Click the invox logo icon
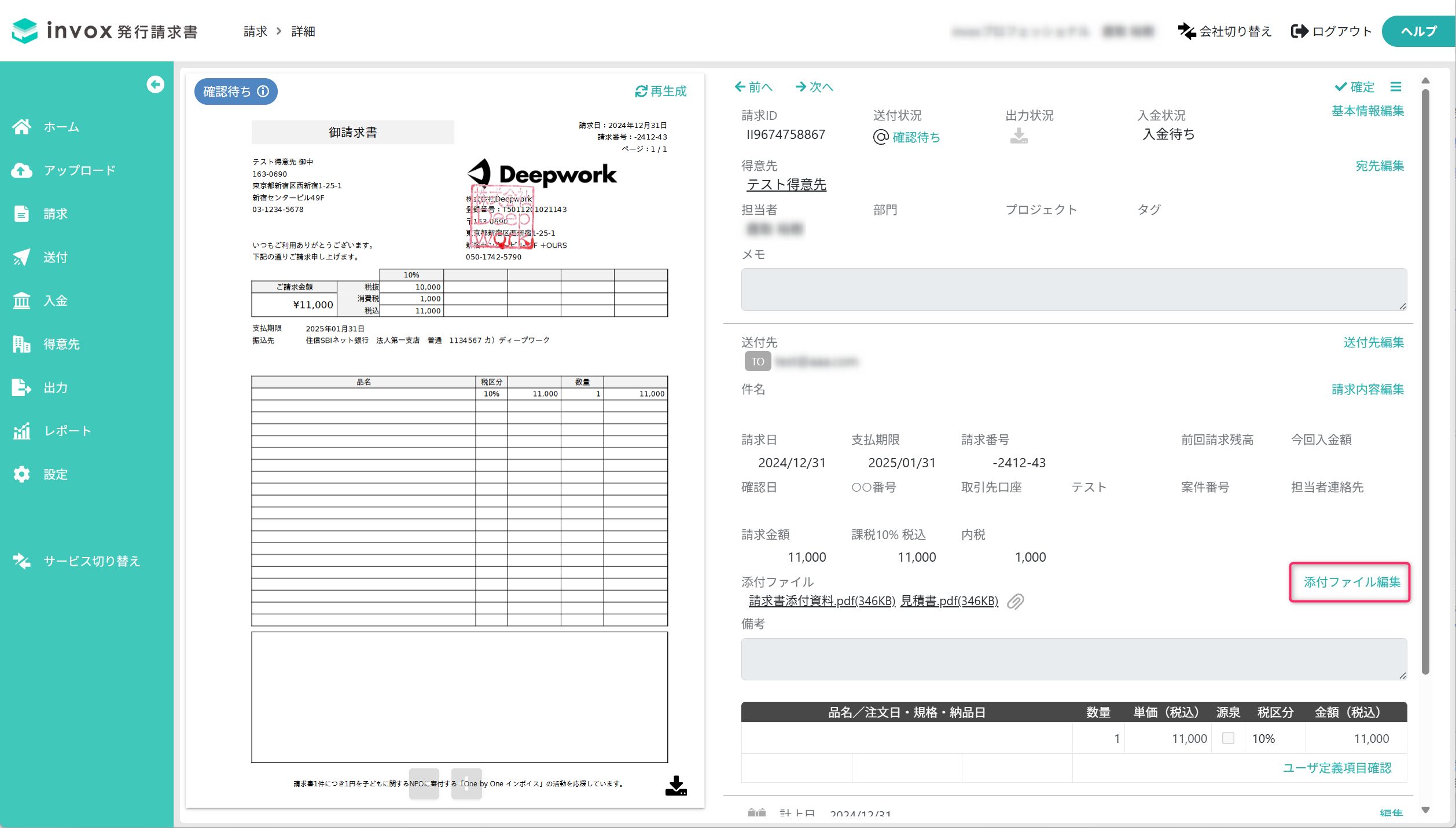 click(x=24, y=31)
